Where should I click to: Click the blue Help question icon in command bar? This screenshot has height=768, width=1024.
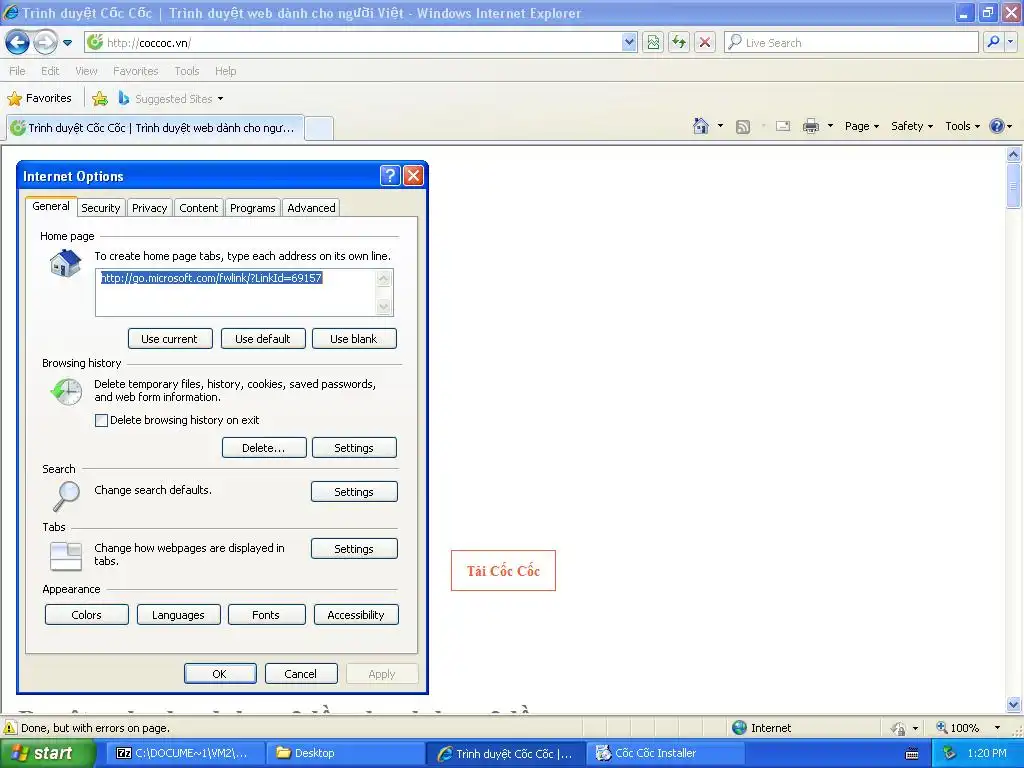click(997, 126)
